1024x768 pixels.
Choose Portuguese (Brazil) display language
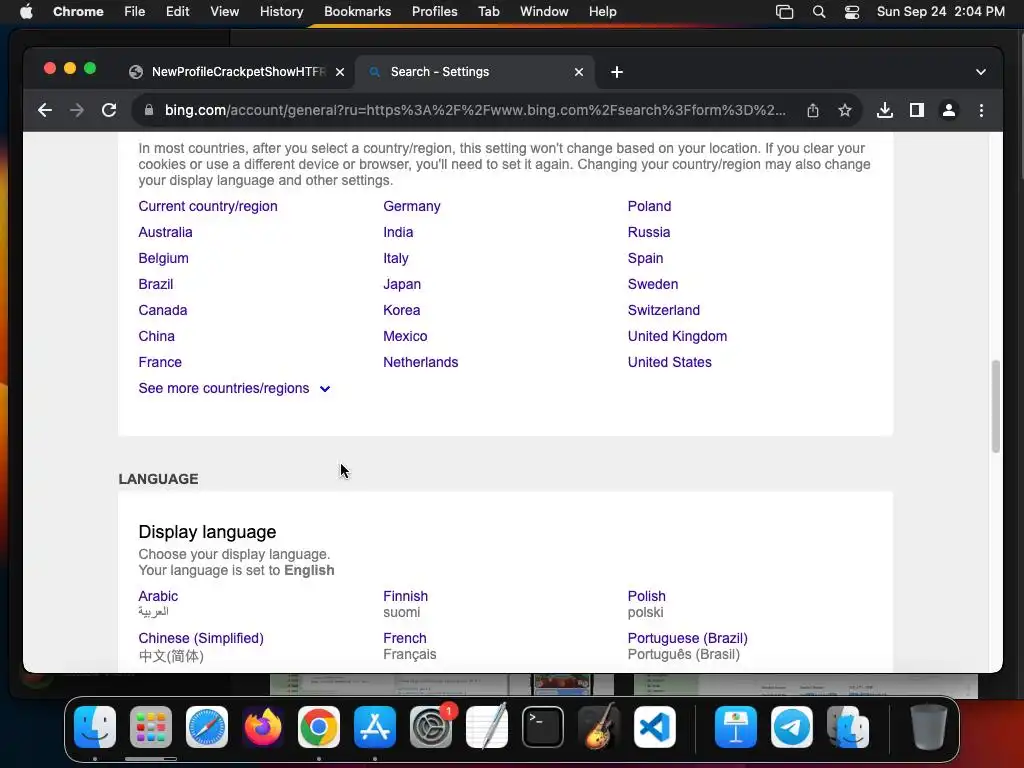688,638
